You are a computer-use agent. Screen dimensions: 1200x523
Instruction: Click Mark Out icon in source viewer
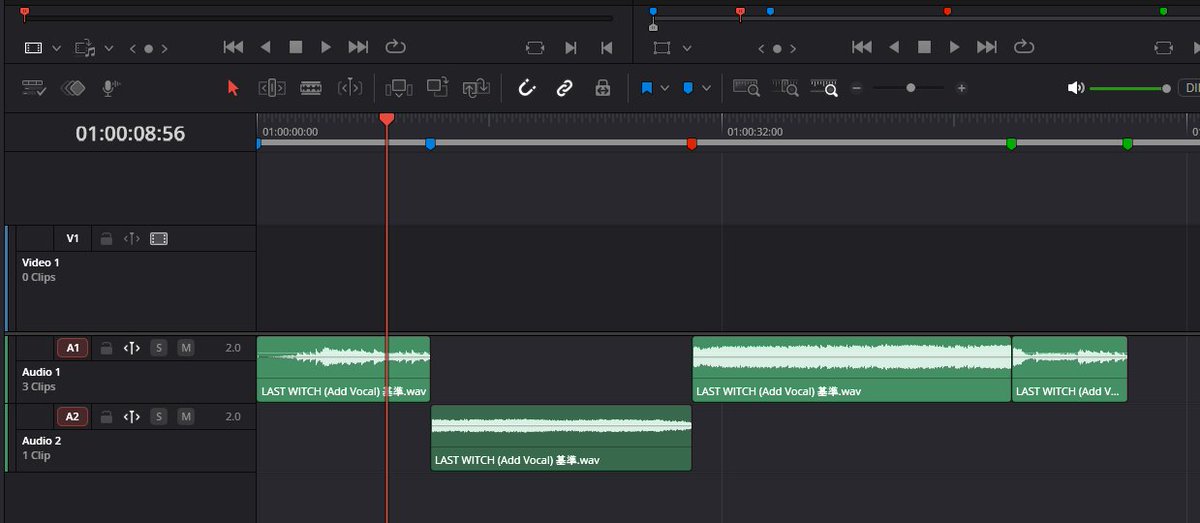606,47
